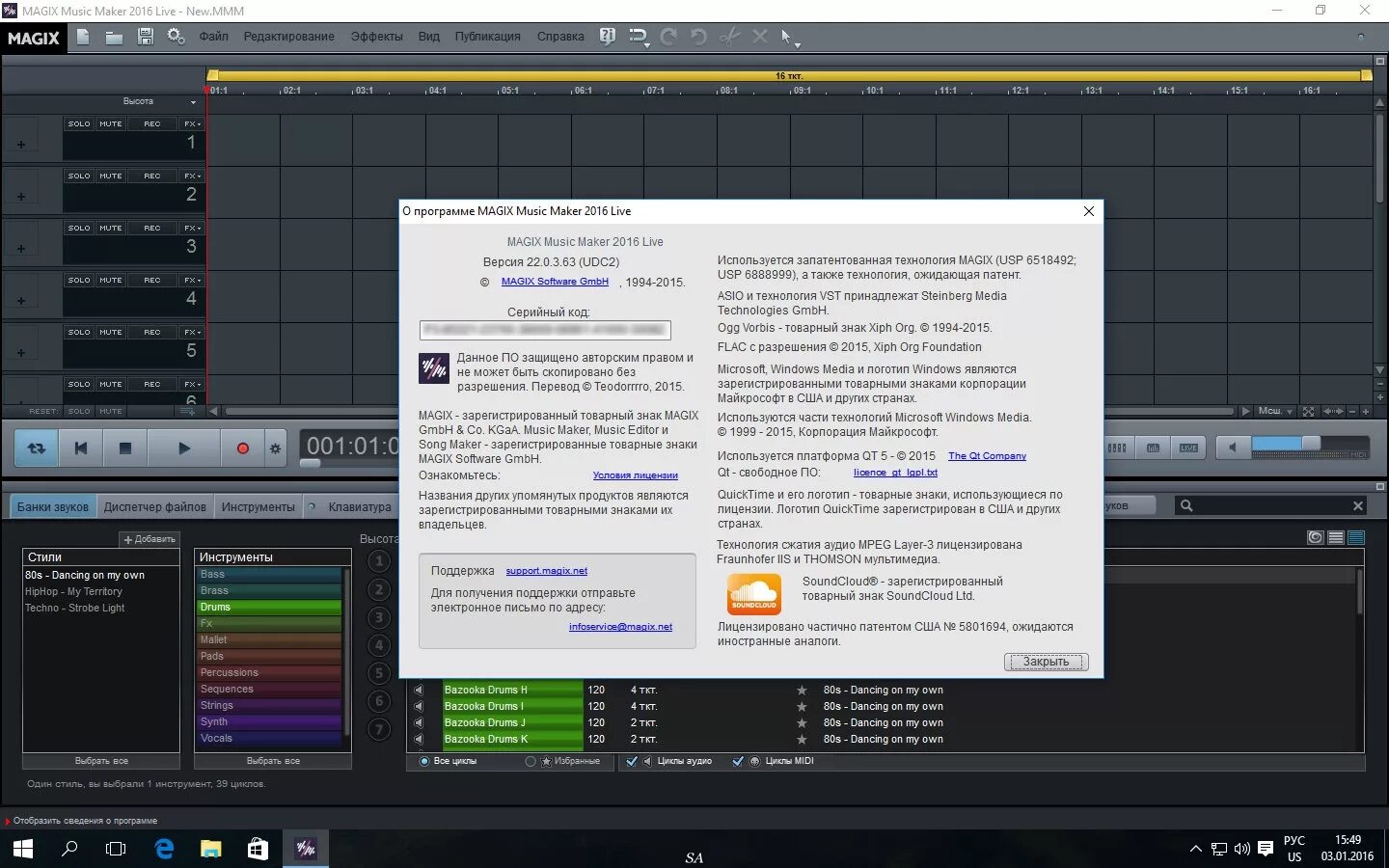The image size is (1389, 868).
Task: Click the SoundCloud logo in the about dialog
Action: tap(754, 593)
